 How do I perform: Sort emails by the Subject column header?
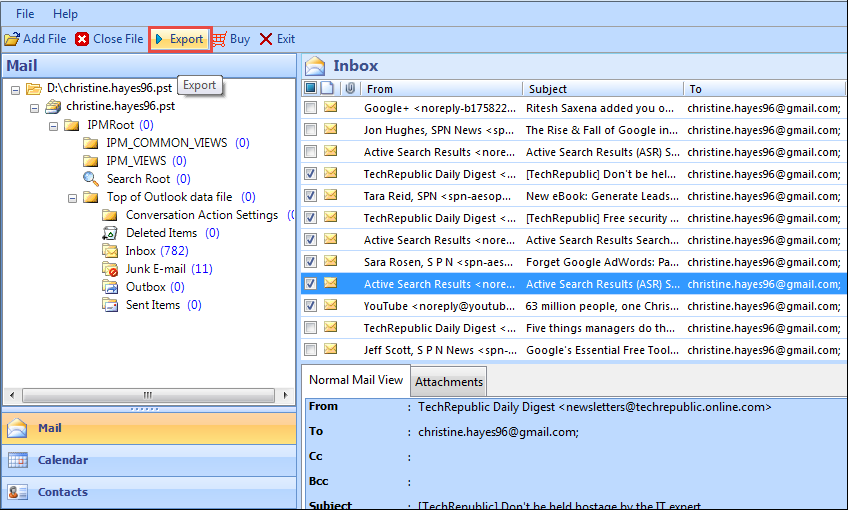click(x=548, y=89)
